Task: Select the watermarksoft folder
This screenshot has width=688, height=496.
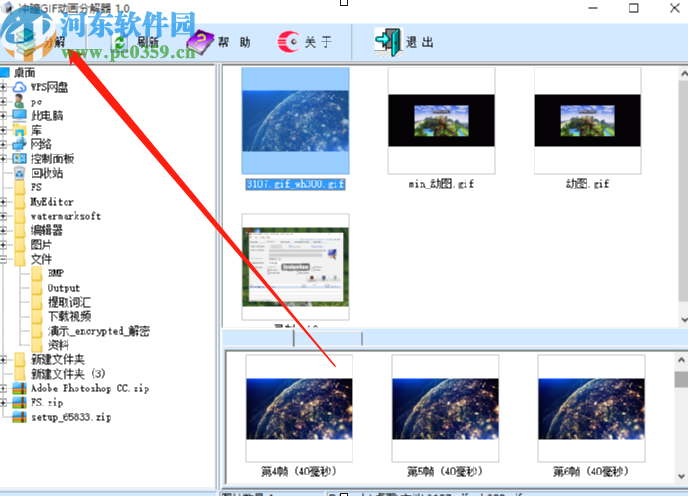Action: [x=66, y=216]
